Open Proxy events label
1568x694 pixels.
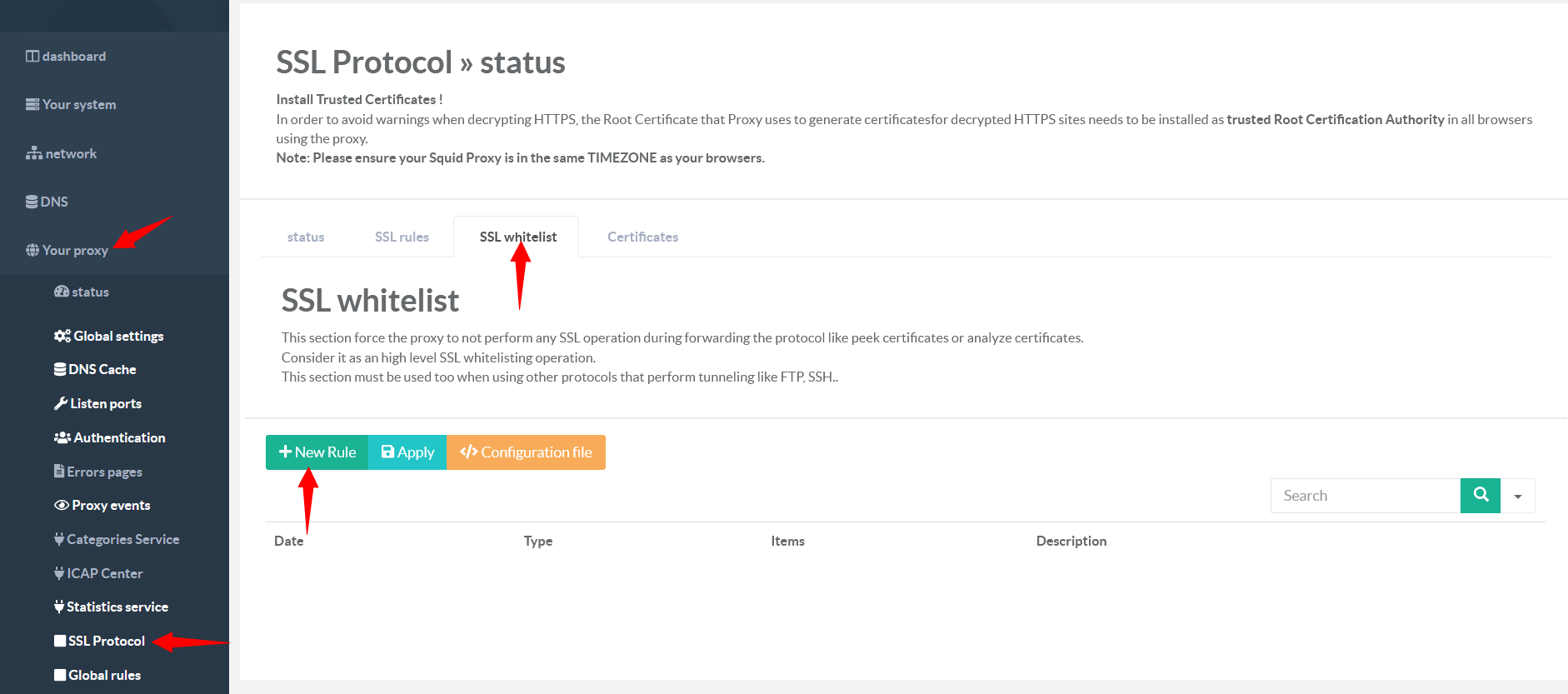coord(111,505)
